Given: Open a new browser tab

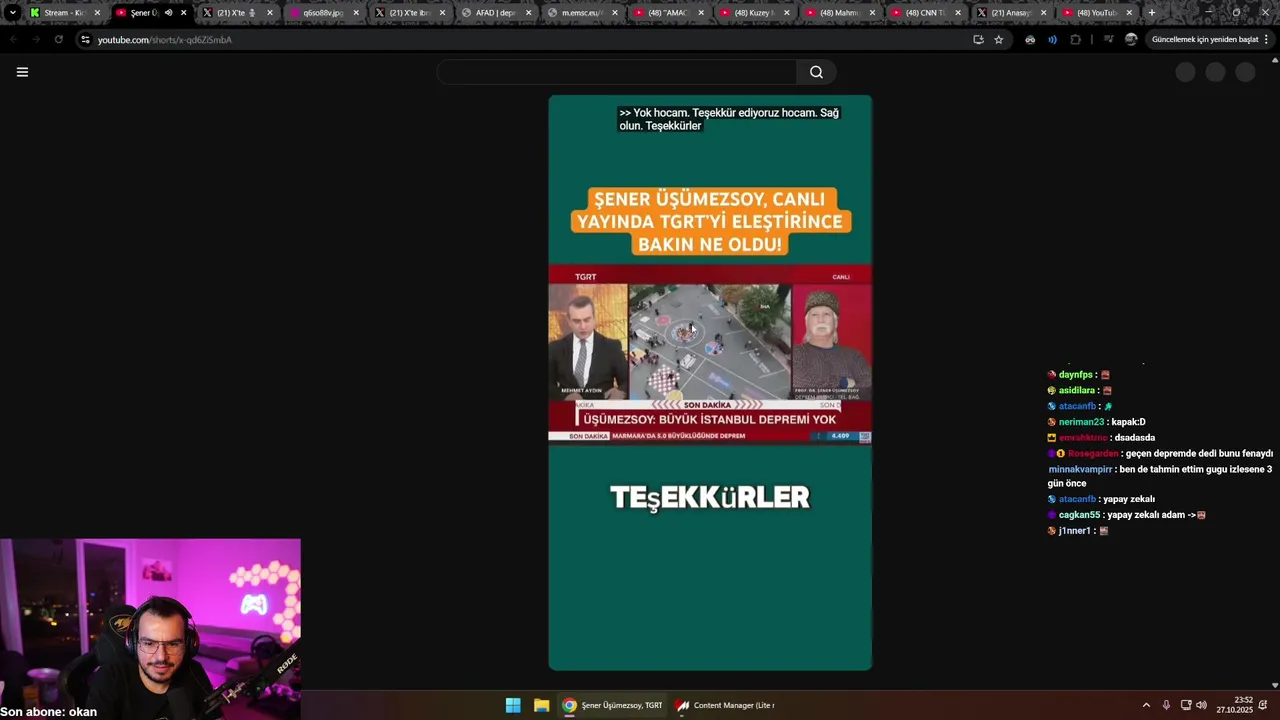Looking at the screenshot, I should 1152,13.
